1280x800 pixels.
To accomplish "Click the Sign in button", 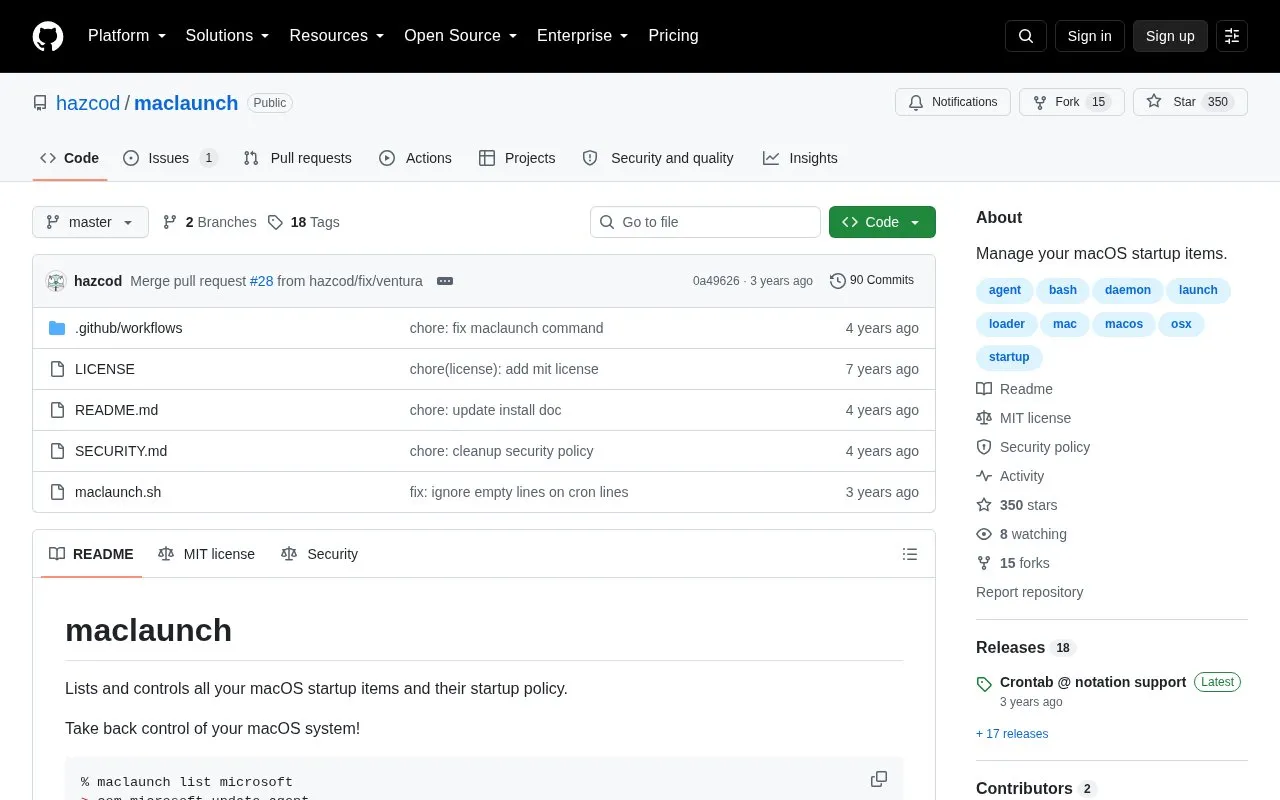I will click(1090, 36).
